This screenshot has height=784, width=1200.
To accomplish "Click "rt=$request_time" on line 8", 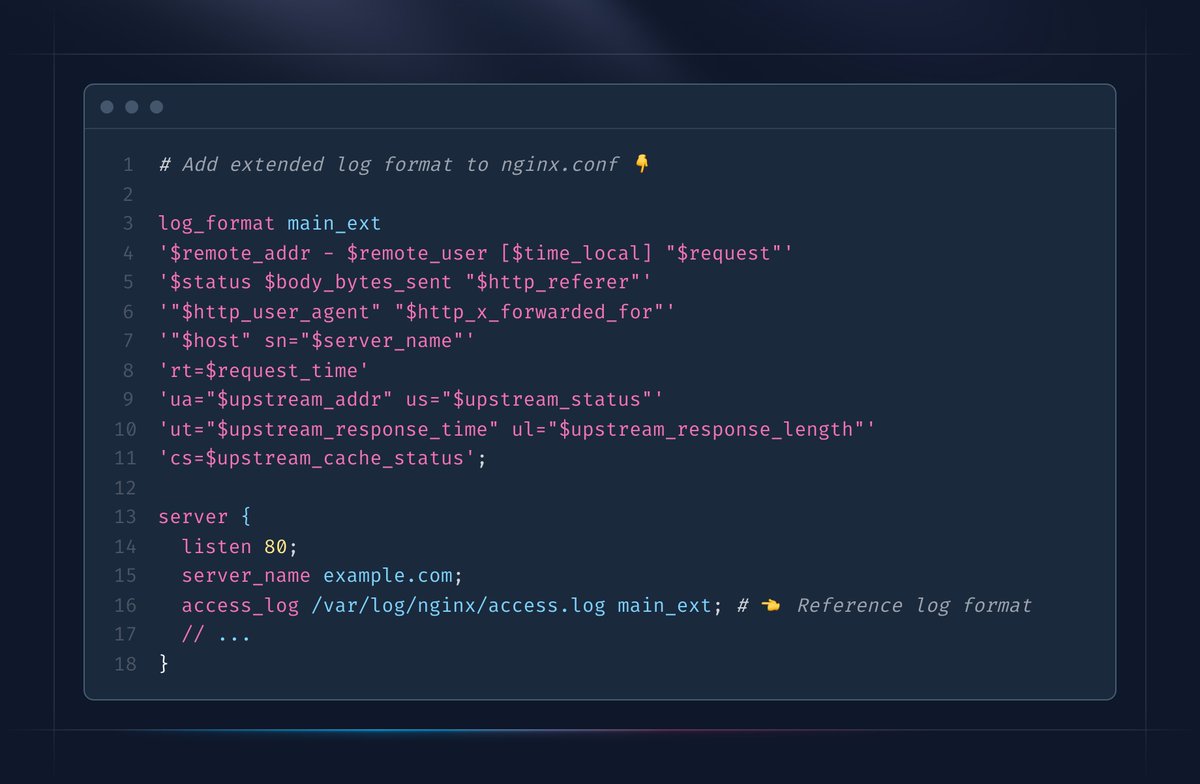I will (x=264, y=371).
